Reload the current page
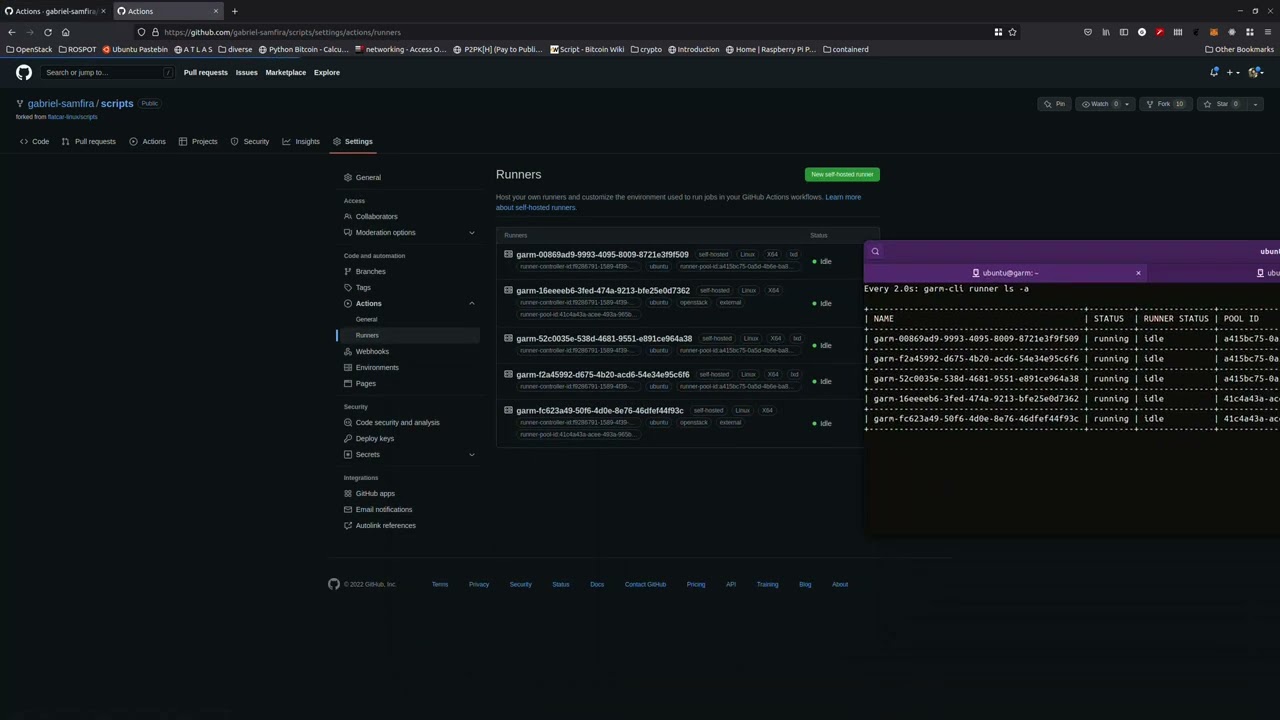Image resolution: width=1280 pixels, height=720 pixels. click(47, 32)
